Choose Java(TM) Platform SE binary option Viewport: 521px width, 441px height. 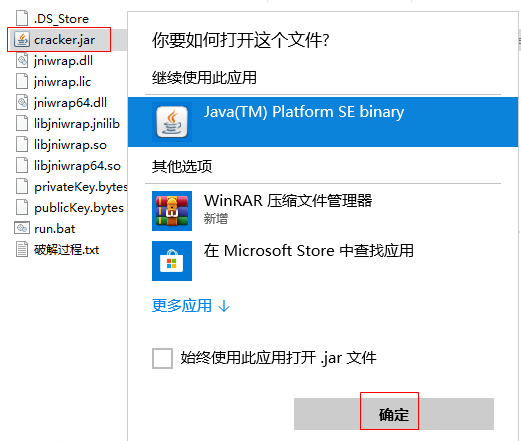323,122
